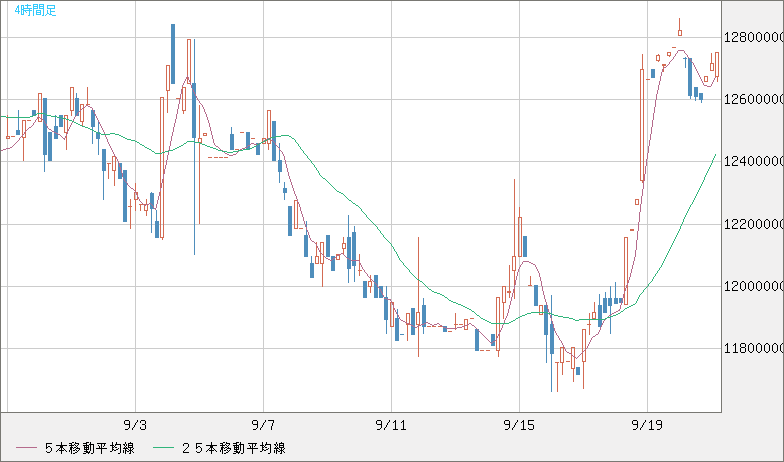This screenshot has width=784, height=462.
Task: Click the 11800000 price axis label
Action: tap(754, 348)
